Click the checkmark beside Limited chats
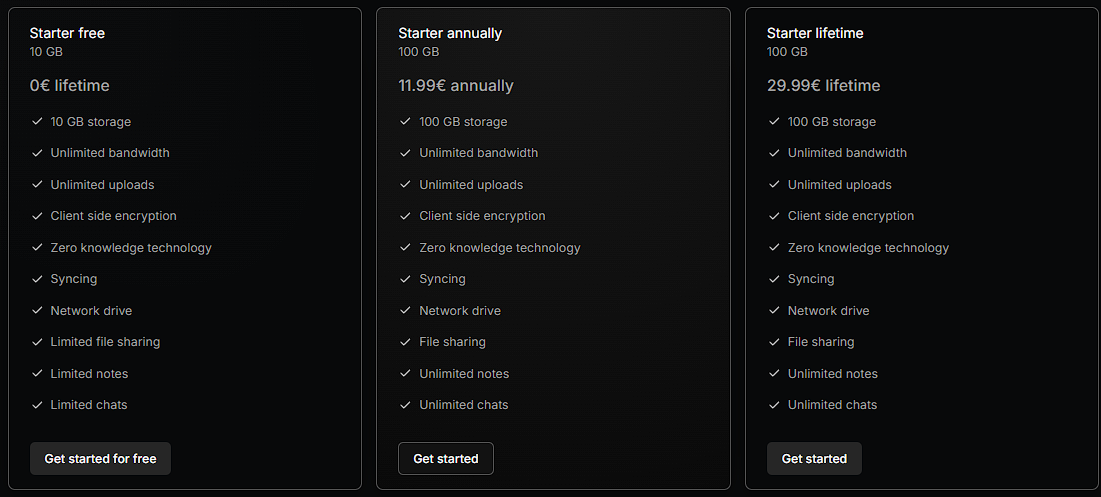 click(37, 405)
